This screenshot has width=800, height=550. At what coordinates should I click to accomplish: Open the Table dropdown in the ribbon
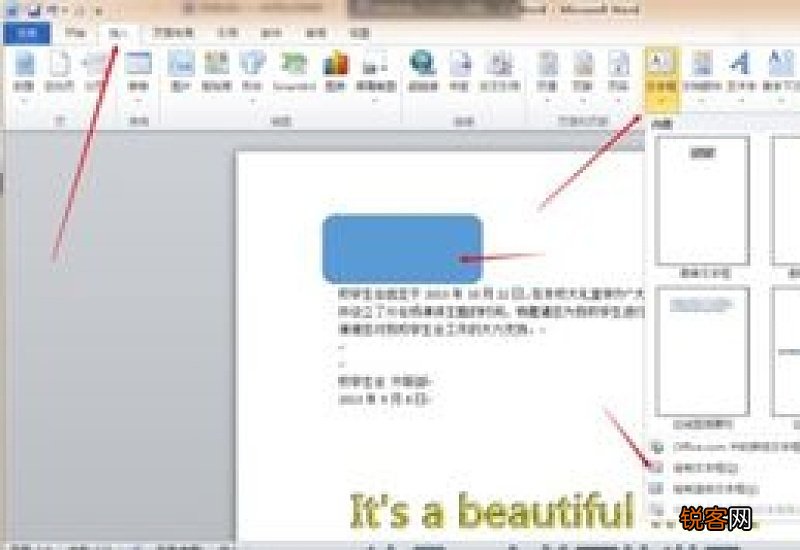tap(138, 76)
